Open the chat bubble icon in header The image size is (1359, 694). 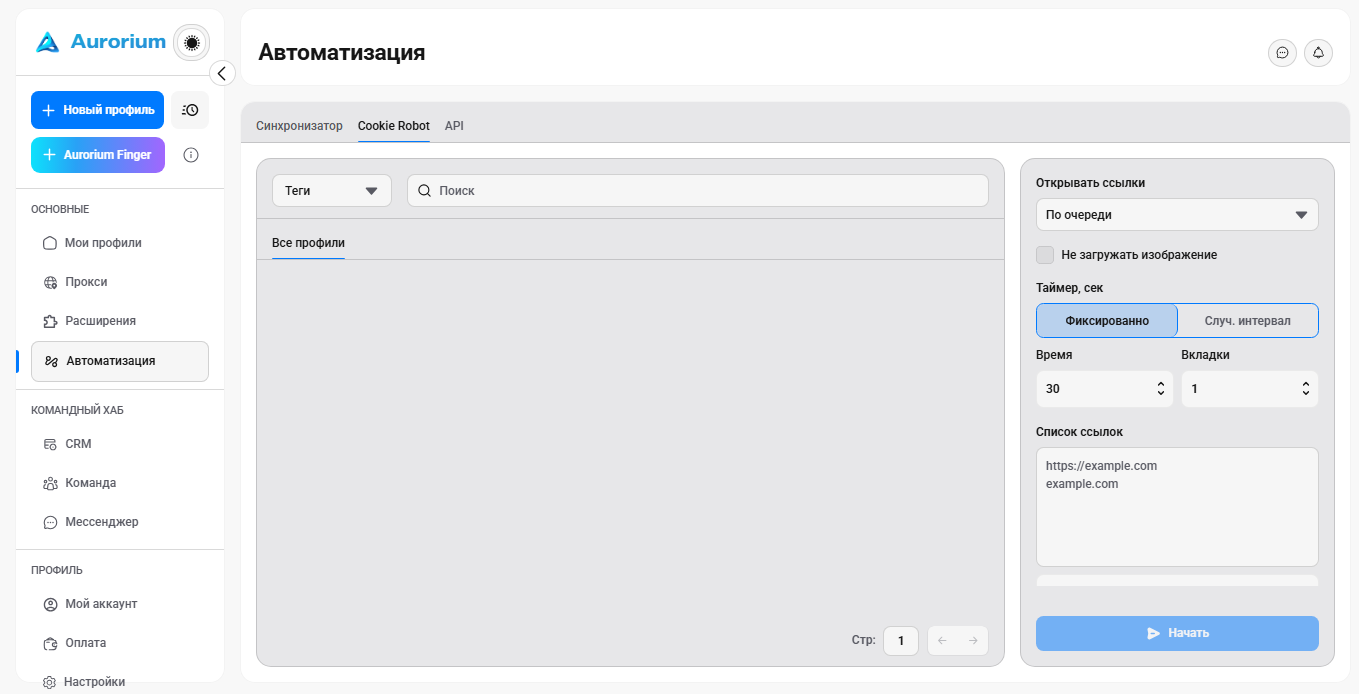point(1282,53)
